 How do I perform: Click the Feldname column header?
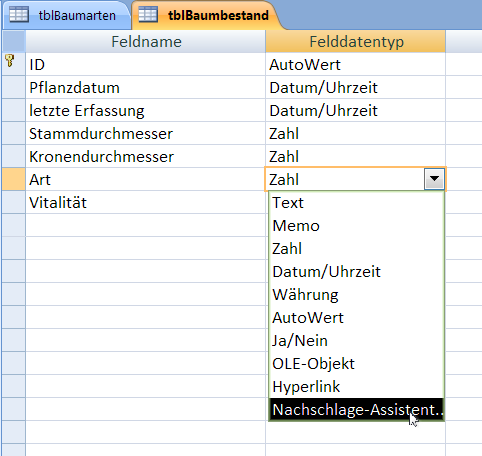click(146, 42)
